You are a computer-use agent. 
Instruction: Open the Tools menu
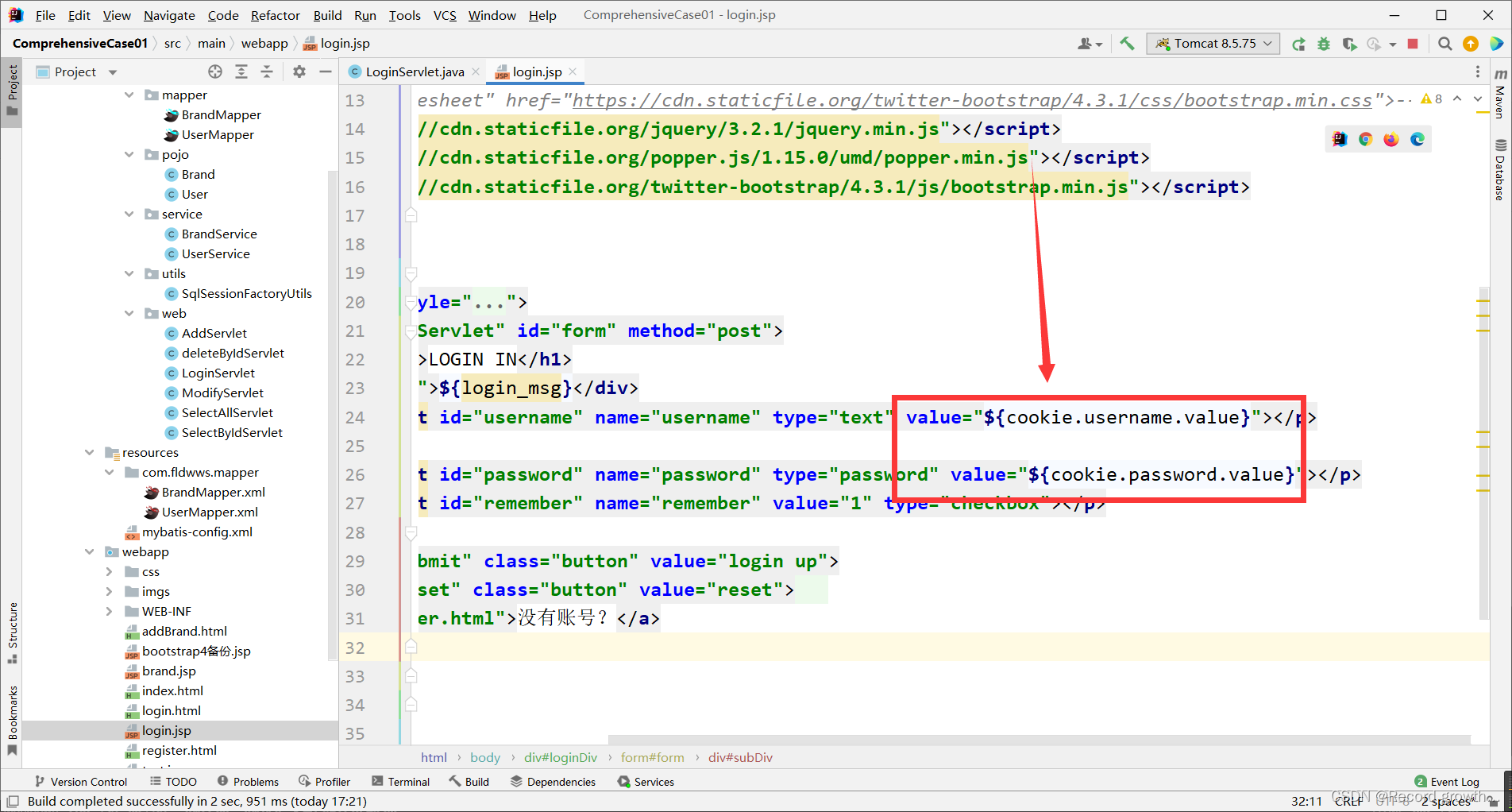(404, 15)
